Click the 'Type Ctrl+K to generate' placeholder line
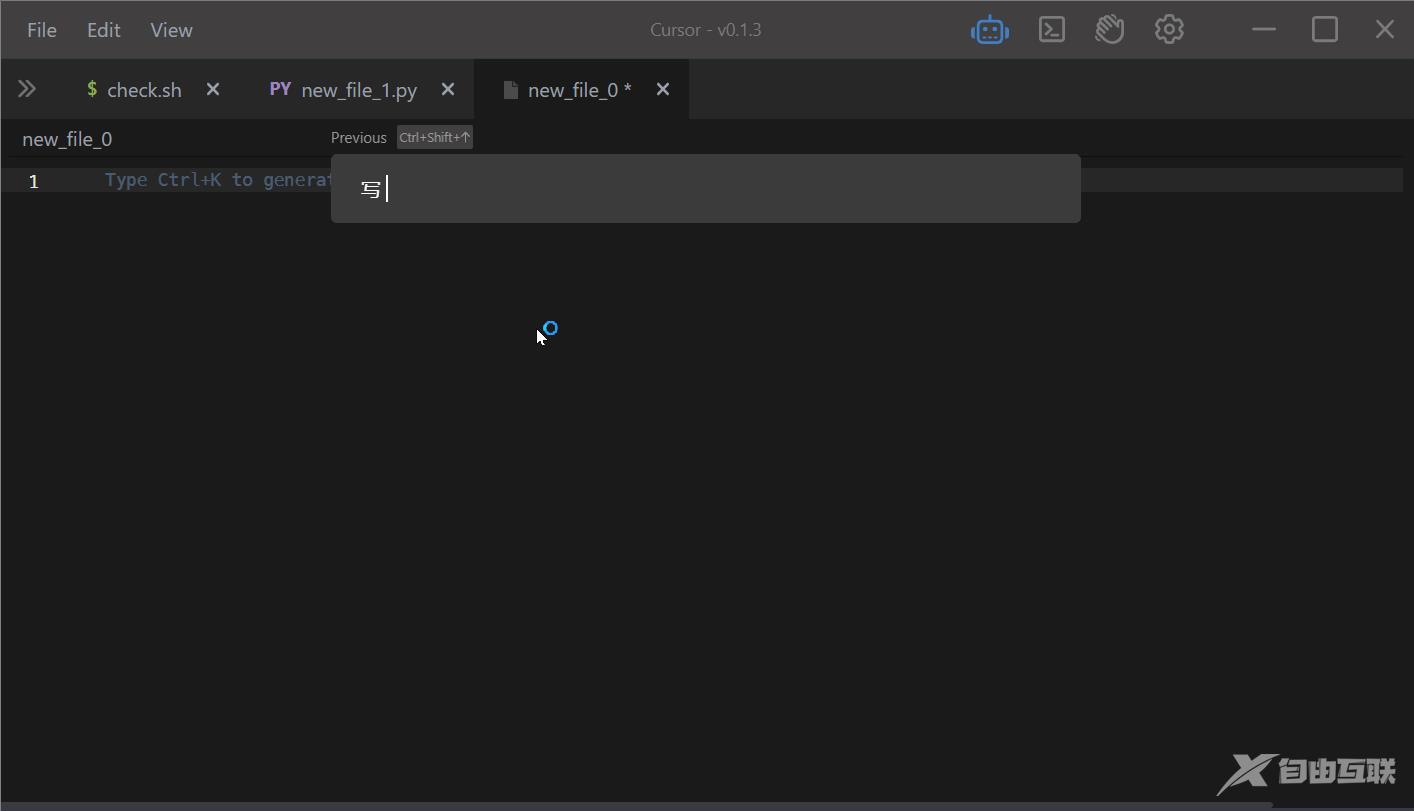Image resolution: width=1414 pixels, height=811 pixels. point(218,180)
